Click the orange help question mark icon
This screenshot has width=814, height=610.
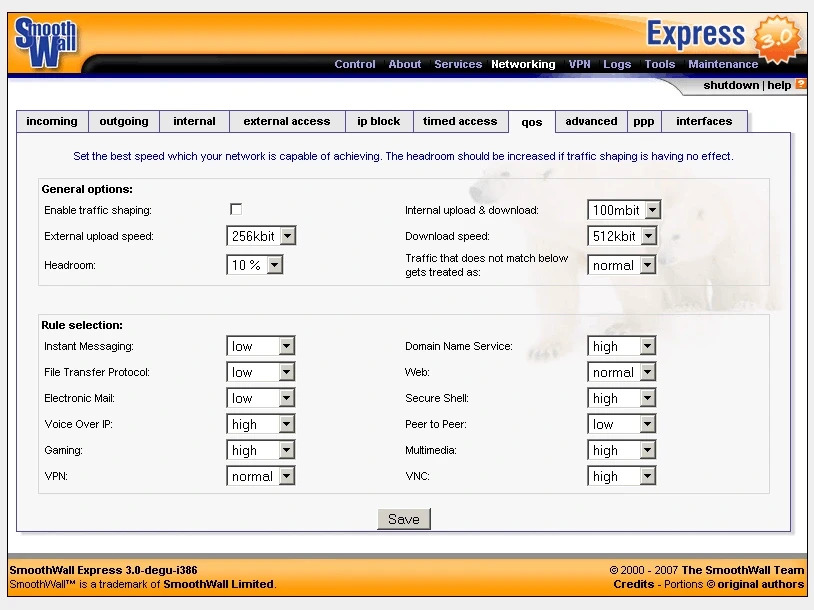(x=801, y=84)
